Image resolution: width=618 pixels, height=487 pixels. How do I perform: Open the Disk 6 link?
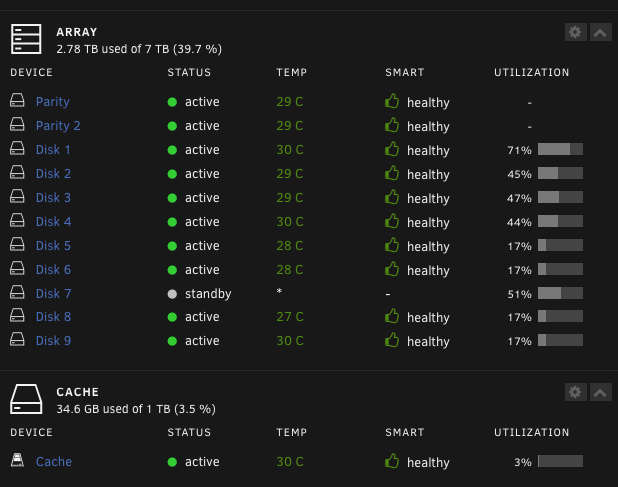(x=53, y=270)
